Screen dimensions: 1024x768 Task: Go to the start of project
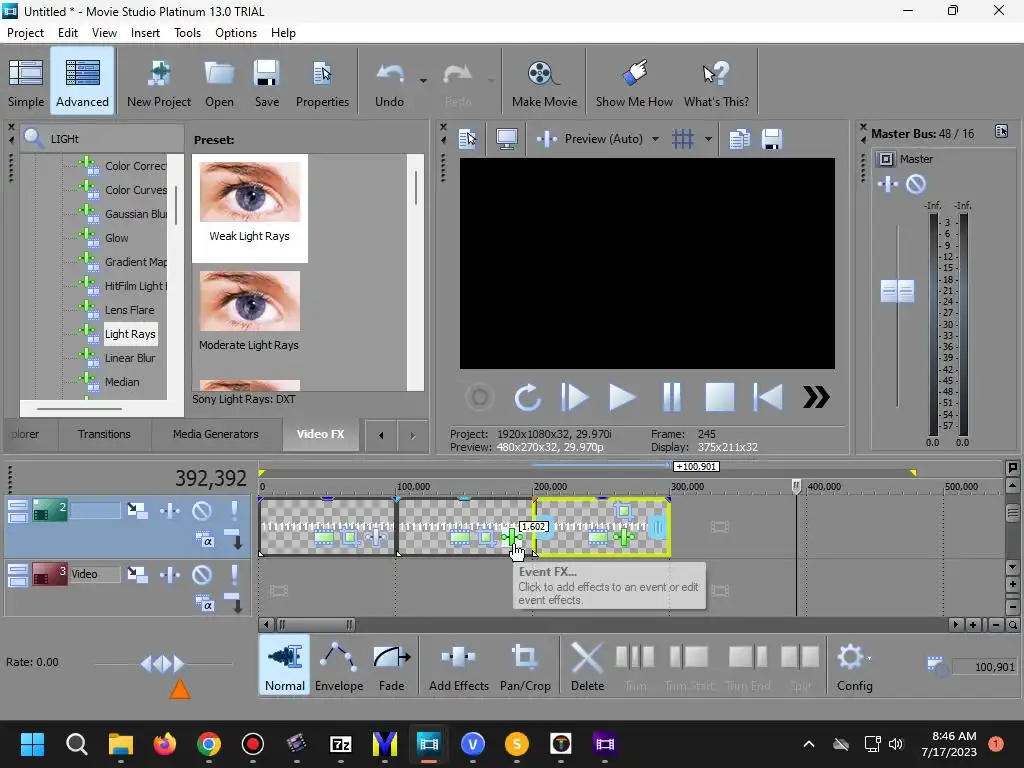pyautogui.click(x=768, y=397)
